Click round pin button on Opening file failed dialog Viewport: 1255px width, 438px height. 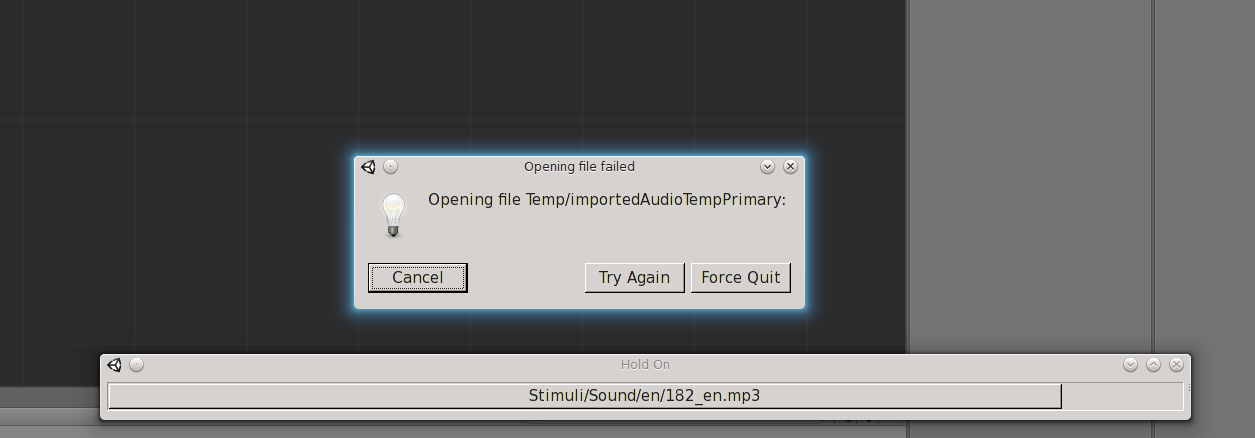pos(391,167)
